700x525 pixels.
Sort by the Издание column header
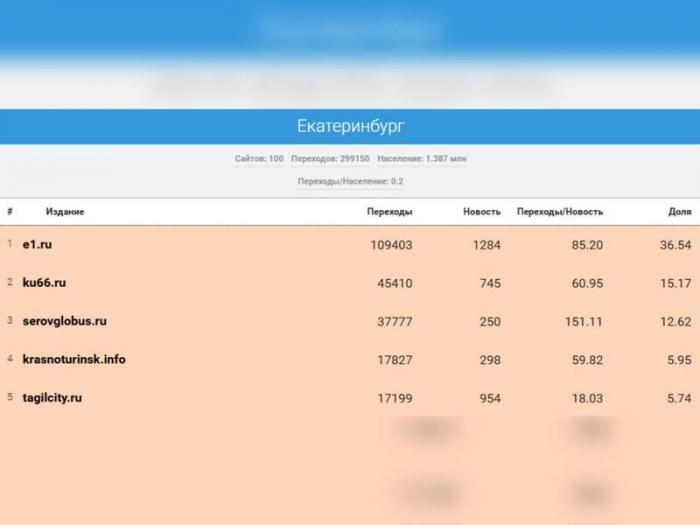coord(65,212)
